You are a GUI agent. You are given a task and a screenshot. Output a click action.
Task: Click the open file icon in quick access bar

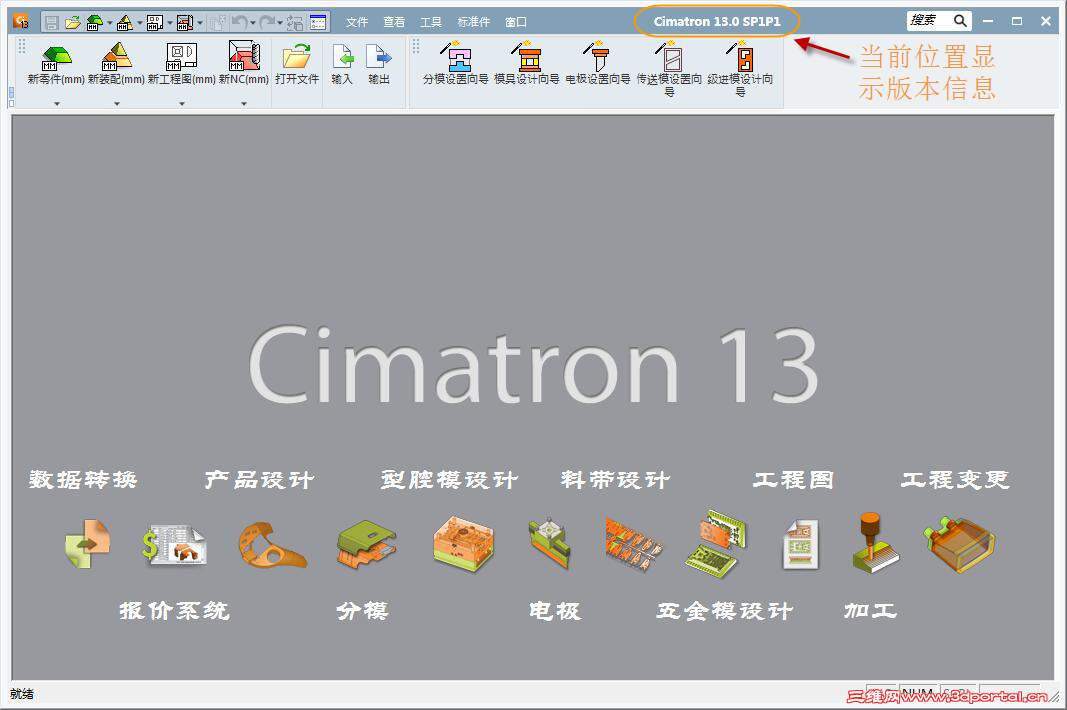pyautogui.click(x=72, y=22)
